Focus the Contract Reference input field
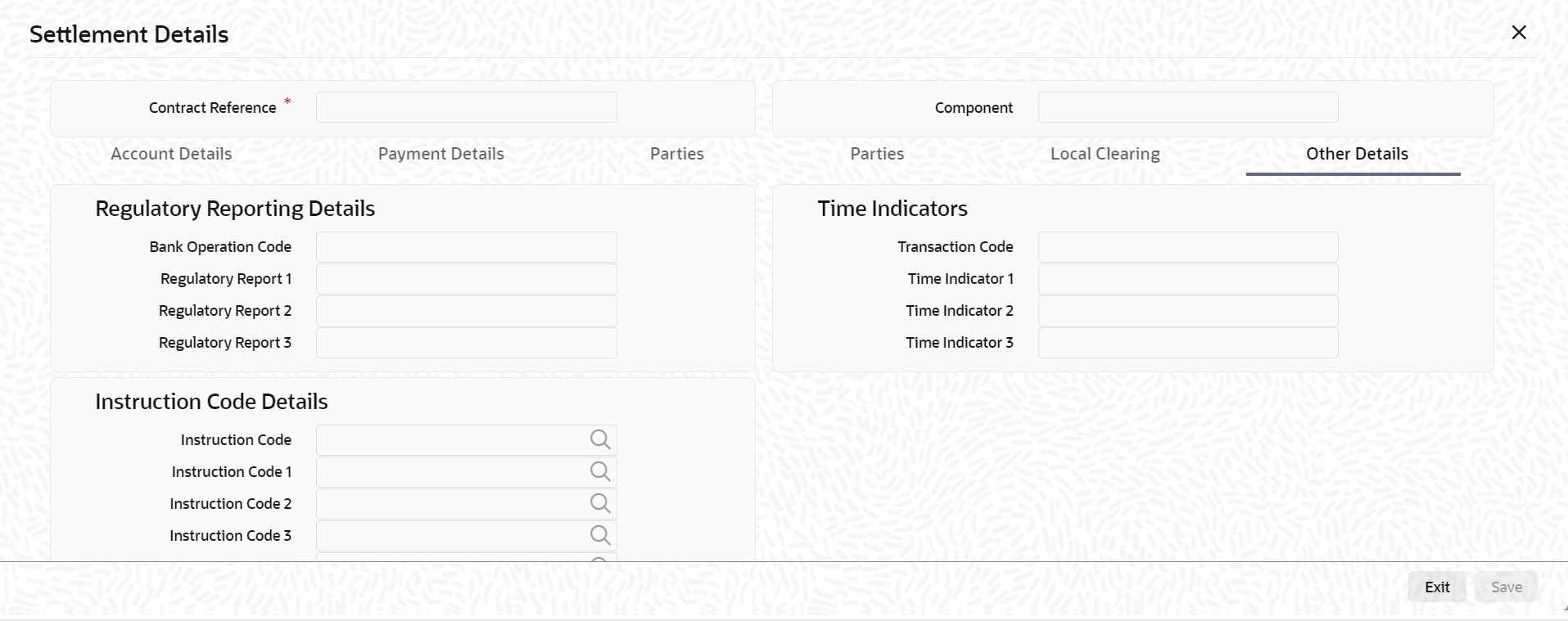 (x=467, y=107)
